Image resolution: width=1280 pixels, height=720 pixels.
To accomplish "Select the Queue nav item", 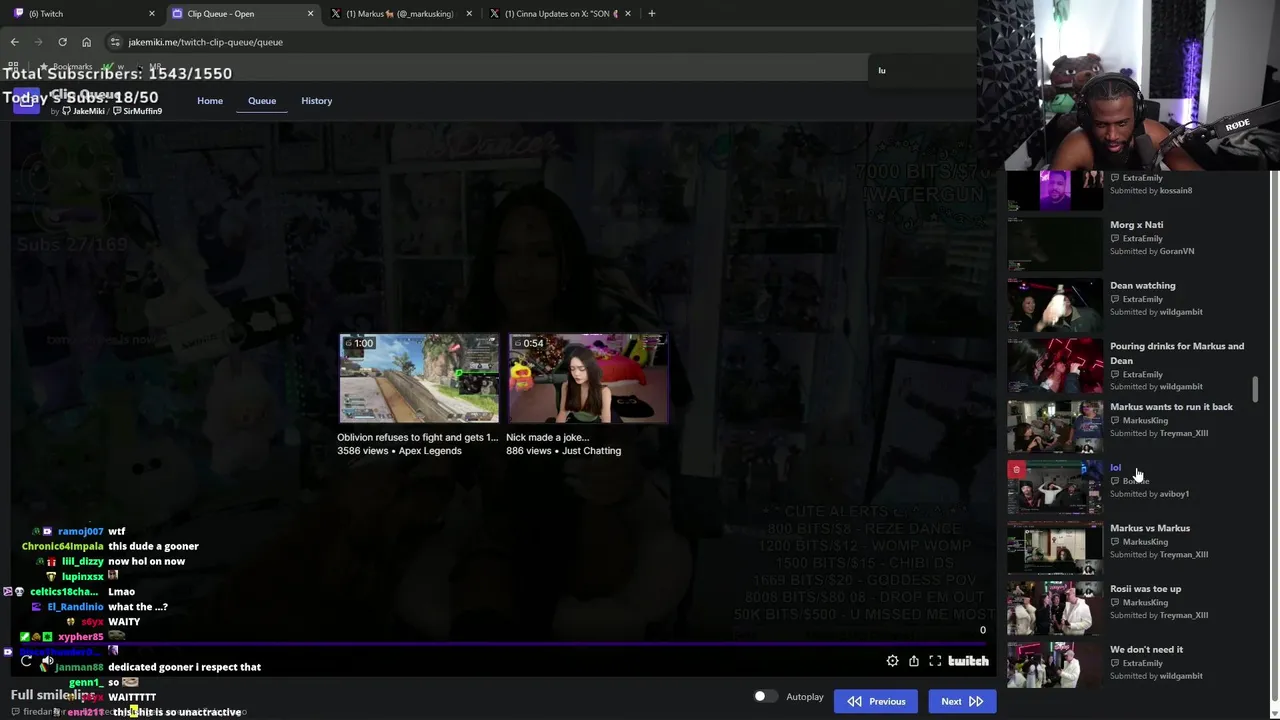I will (262, 100).
